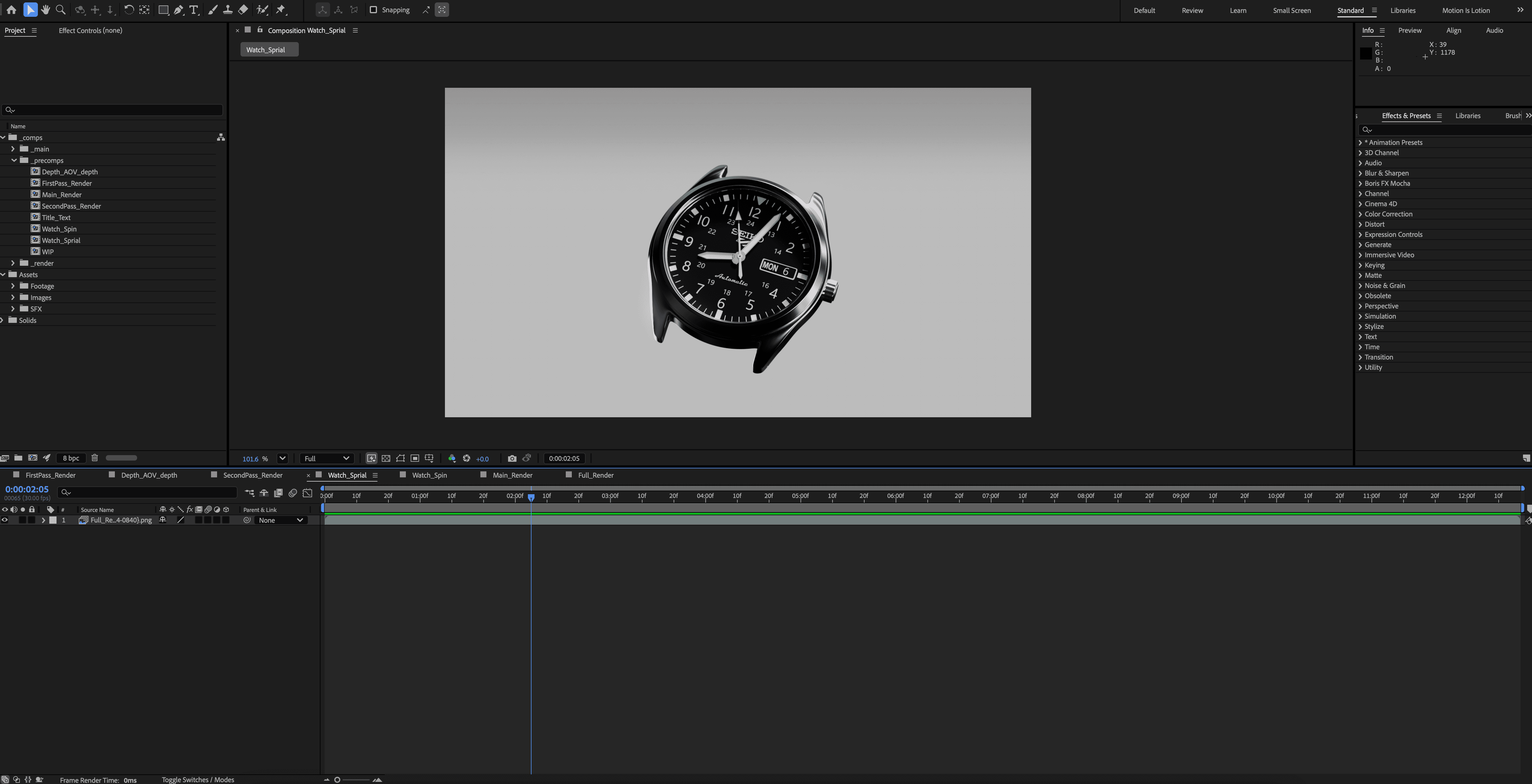Expand the Color Correction effects category
The width and height of the screenshot is (1532, 784).
[1360, 214]
